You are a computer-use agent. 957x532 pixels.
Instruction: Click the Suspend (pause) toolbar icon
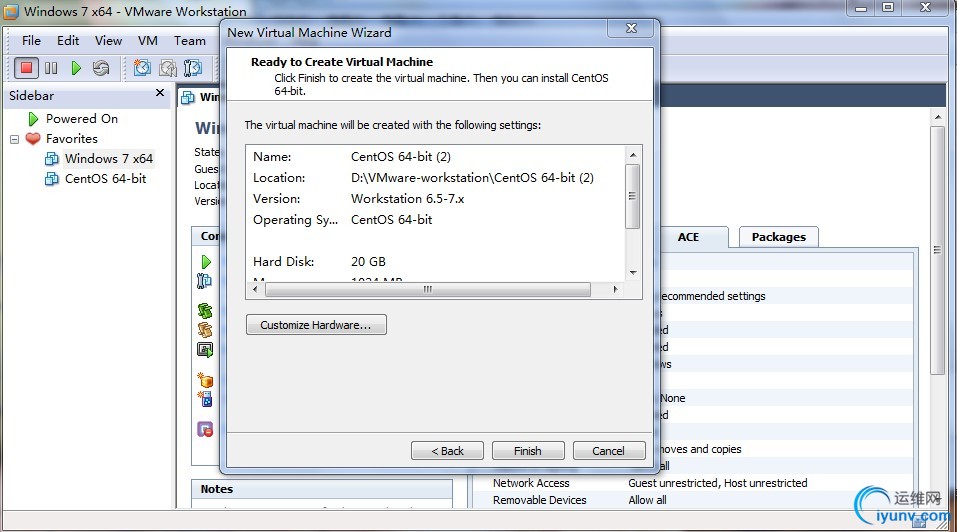tap(51, 68)
